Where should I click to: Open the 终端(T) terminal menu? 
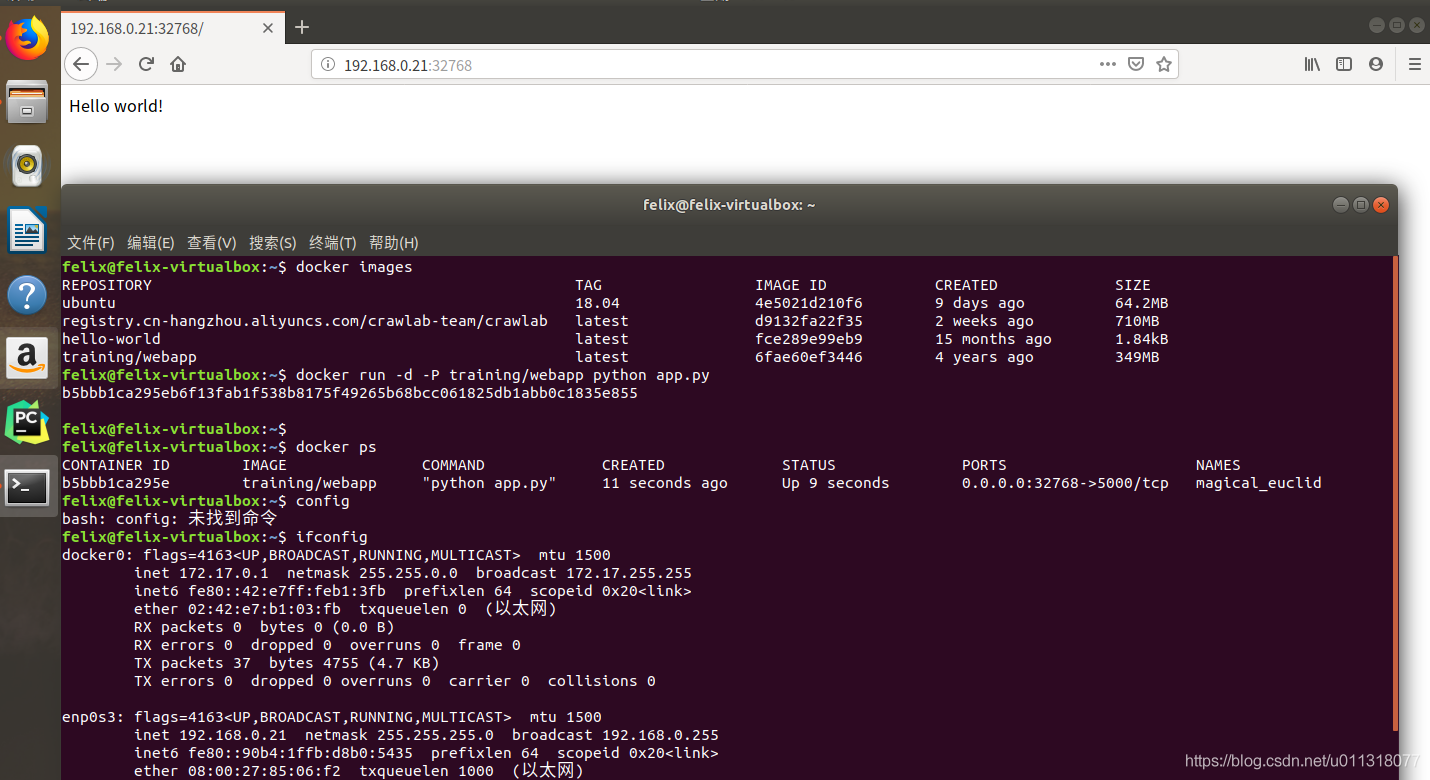(333, 243)
